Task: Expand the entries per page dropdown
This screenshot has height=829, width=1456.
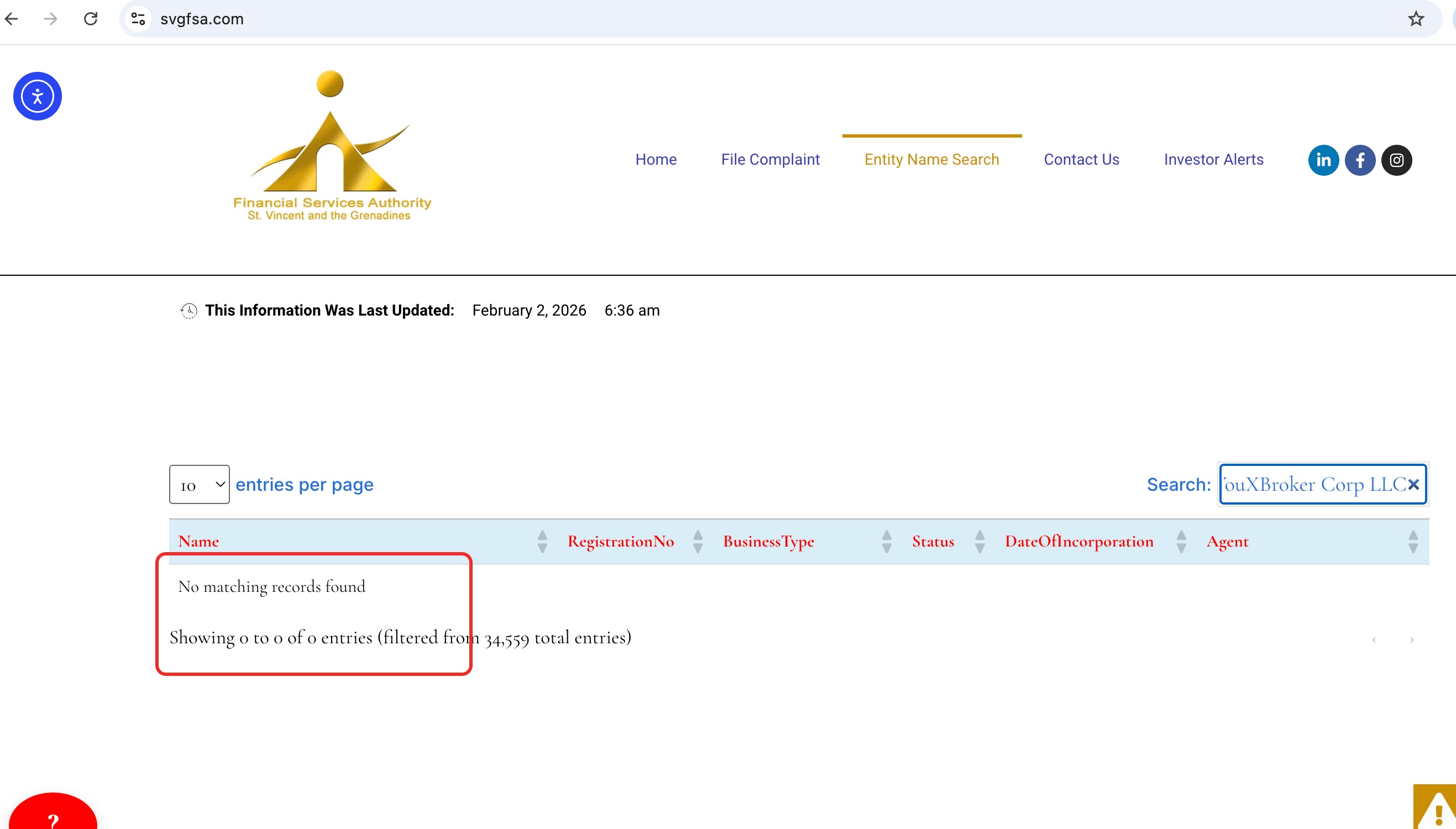Action: pyautogui.click(x=200, y=485)
